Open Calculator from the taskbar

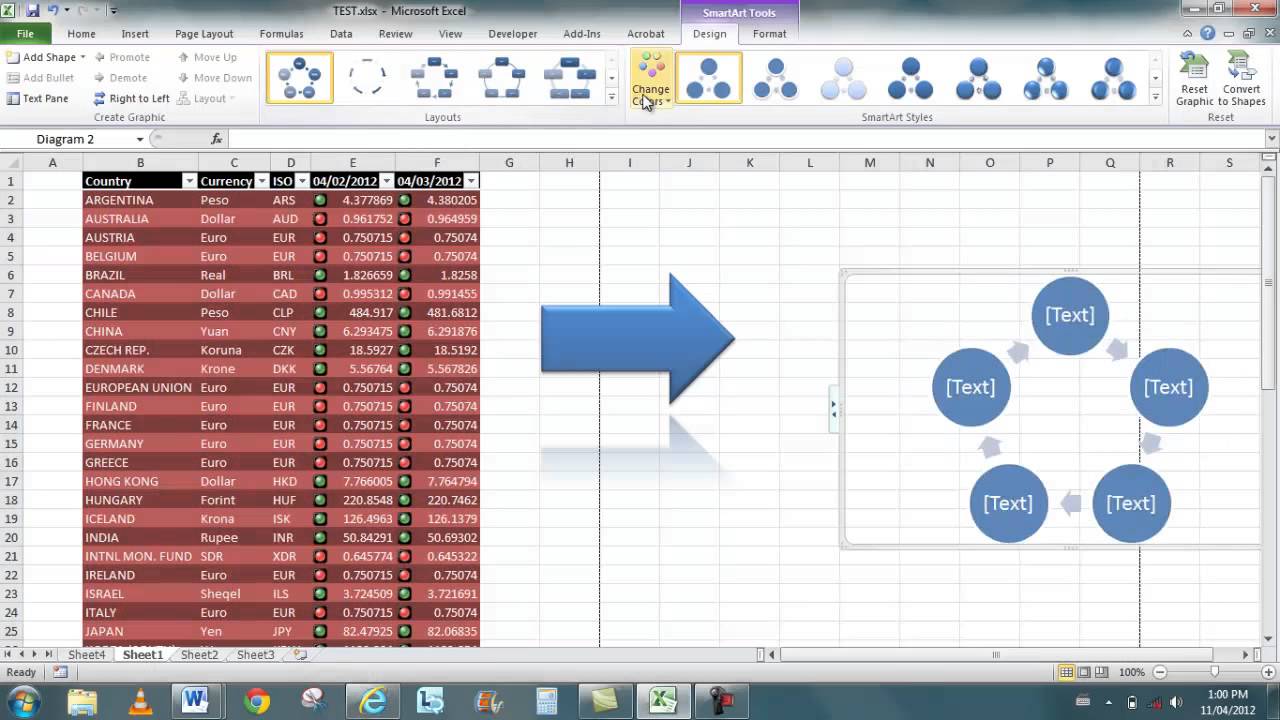point(547,701)
